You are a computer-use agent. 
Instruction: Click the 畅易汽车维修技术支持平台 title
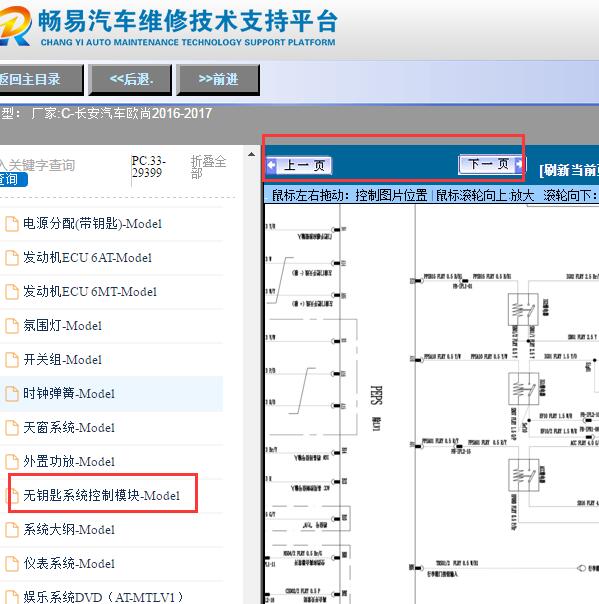click(188, 21)
